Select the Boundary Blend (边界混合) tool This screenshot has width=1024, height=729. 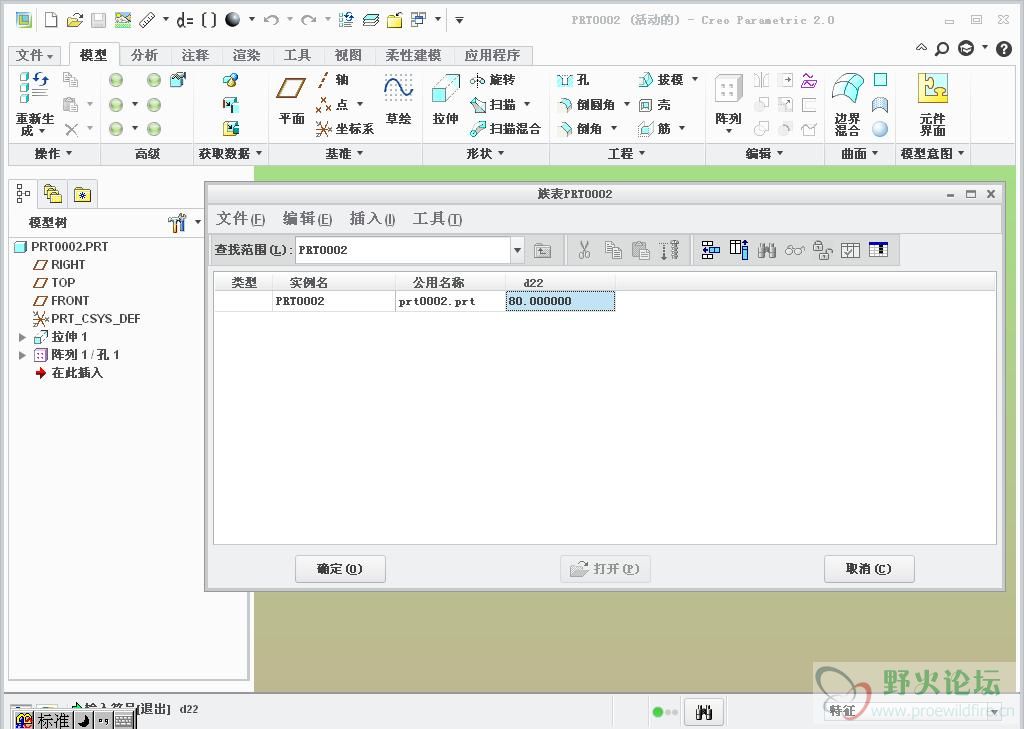coord(848,105)
